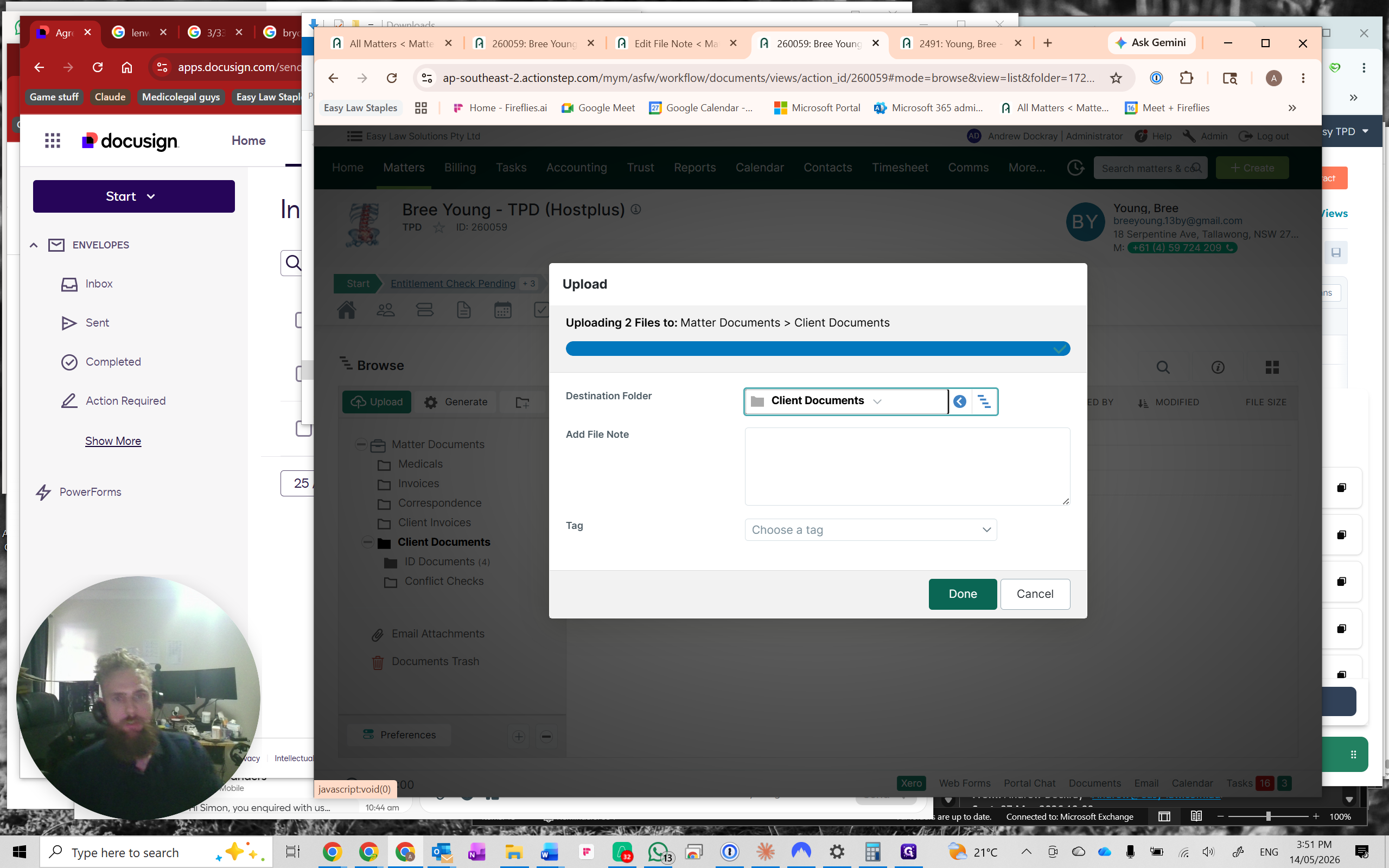Collapse the Client Documents tree node
Viewport: 1389px width, 868px height.
pyautogui.click(x=367, y=541)
